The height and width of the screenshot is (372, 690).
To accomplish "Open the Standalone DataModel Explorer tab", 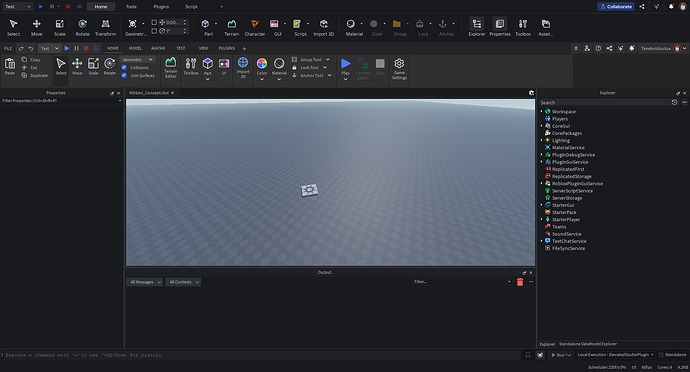I will tap(588, 344).
